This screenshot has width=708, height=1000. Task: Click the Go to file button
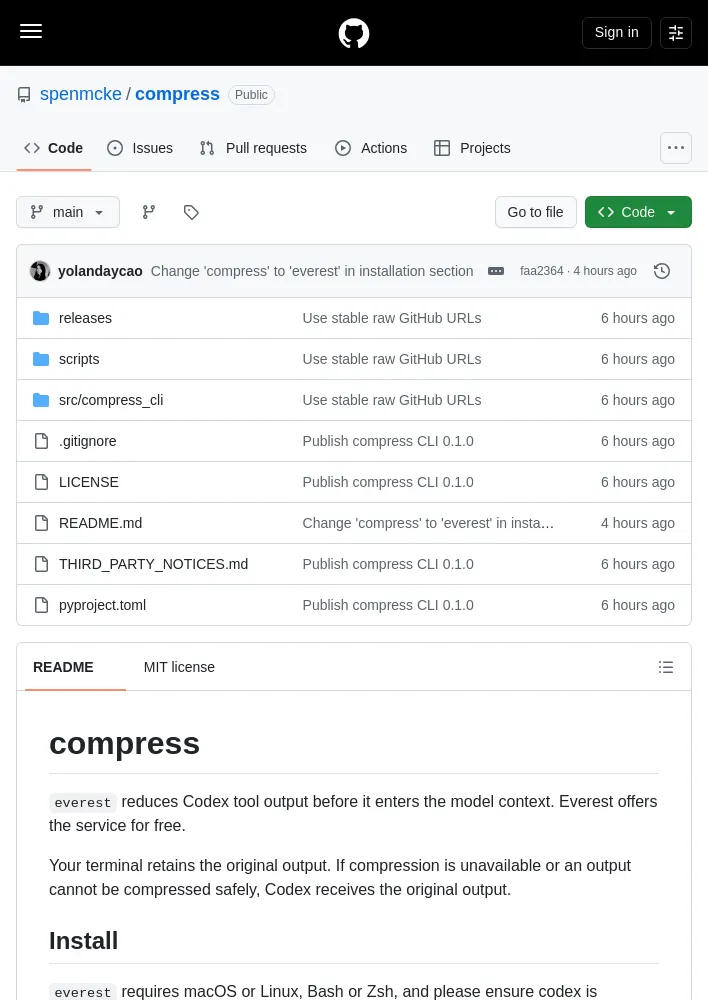(535, 212)
